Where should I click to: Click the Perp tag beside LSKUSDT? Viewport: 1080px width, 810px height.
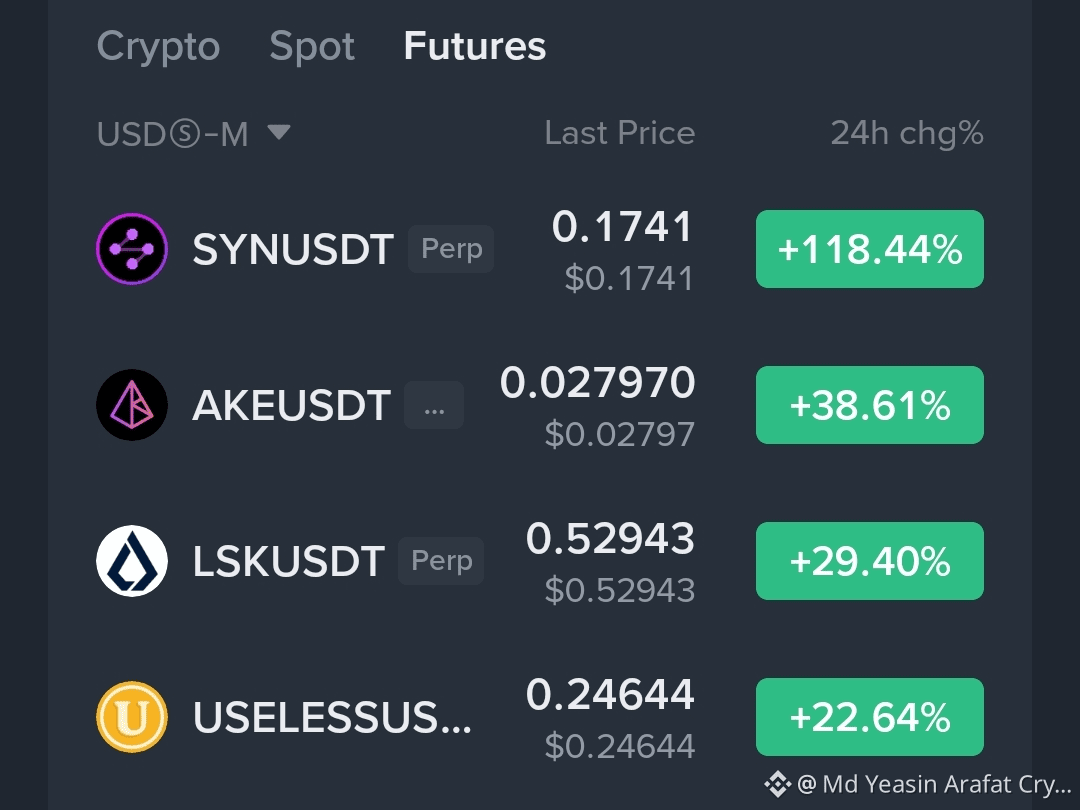pos(442,561)
